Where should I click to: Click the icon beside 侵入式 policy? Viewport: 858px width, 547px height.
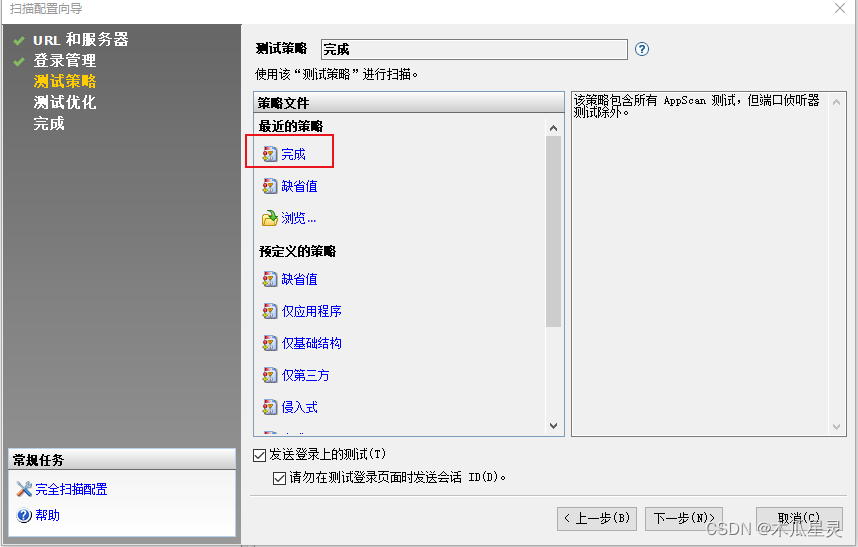(x=270, y=408)
